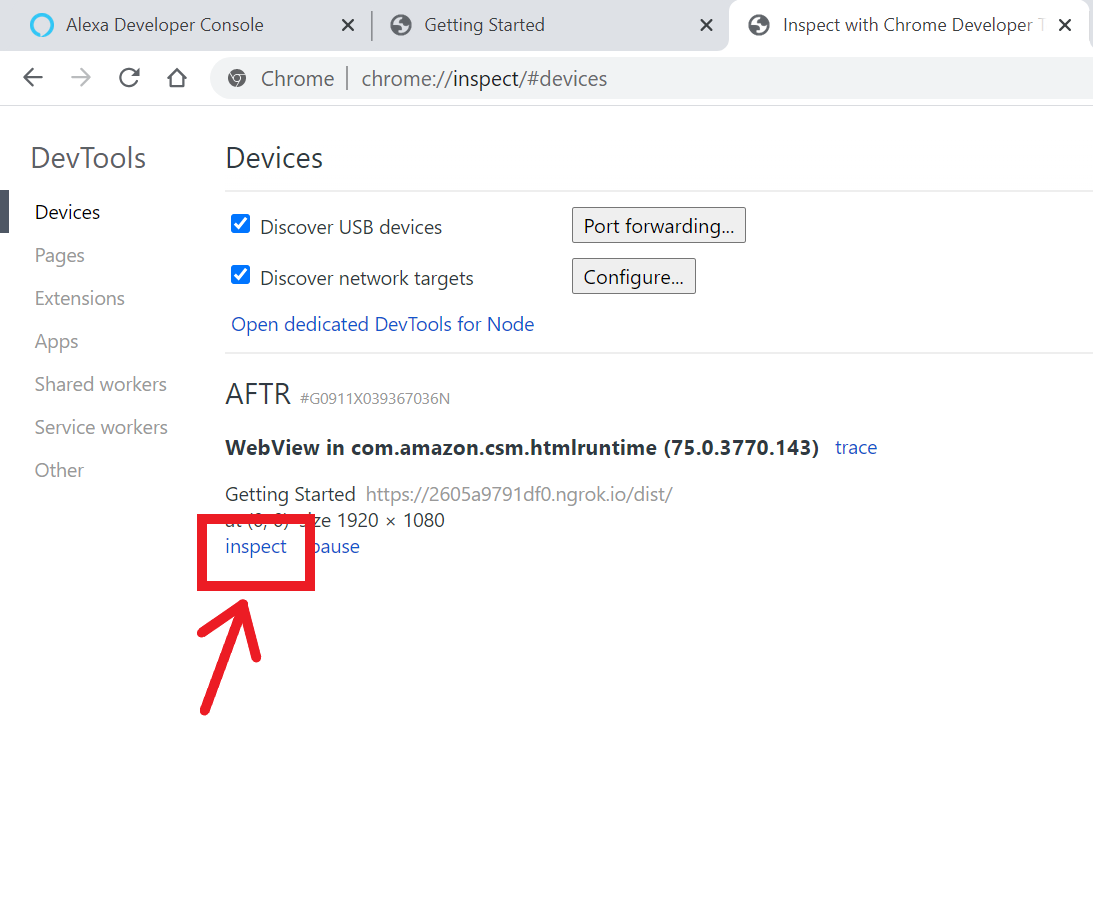Select Shared workers in the sidebar

coord(100,384)
